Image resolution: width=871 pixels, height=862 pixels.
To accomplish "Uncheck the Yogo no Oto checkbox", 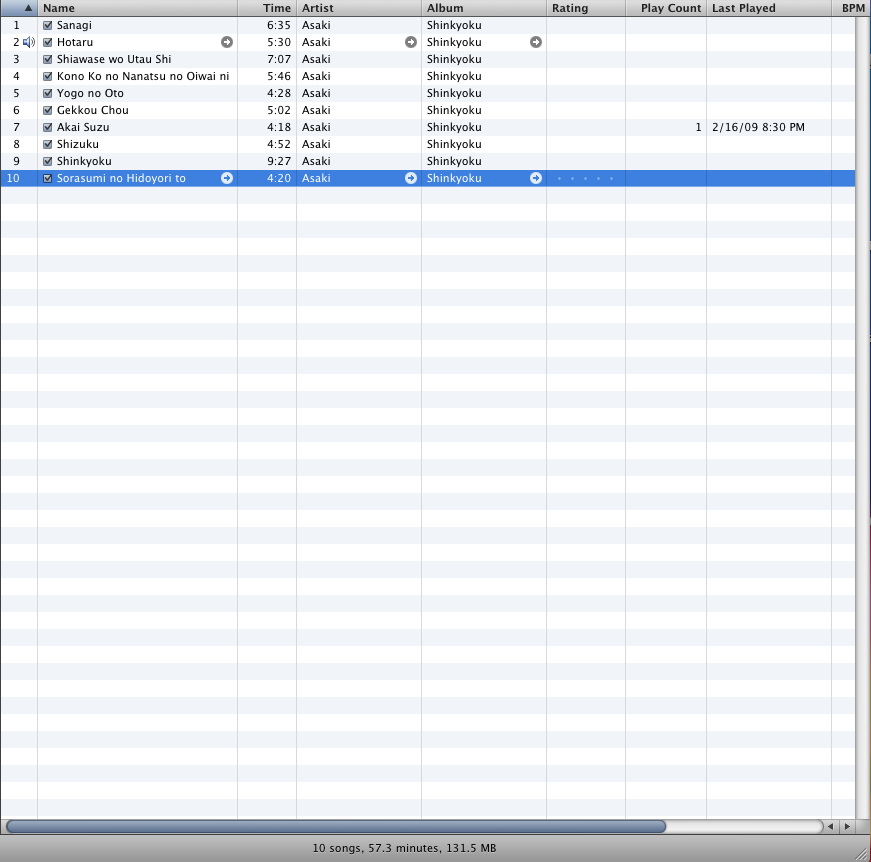I will click(48, 93).
